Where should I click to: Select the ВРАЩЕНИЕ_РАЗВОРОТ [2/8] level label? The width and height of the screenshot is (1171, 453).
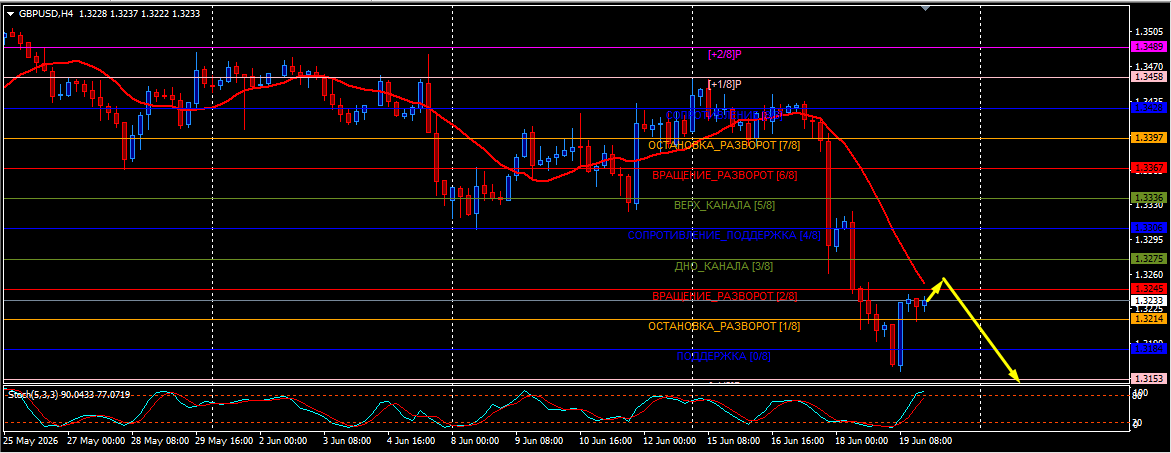coord(724,296)
